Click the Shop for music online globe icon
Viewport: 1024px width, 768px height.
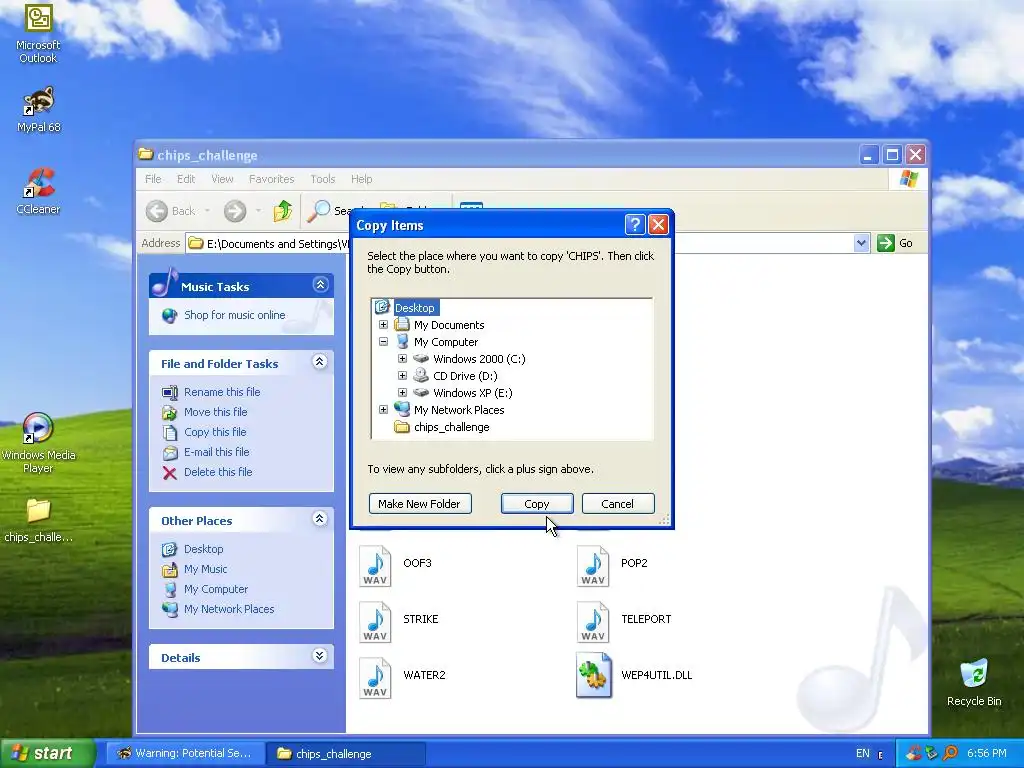tap(170, 316)
